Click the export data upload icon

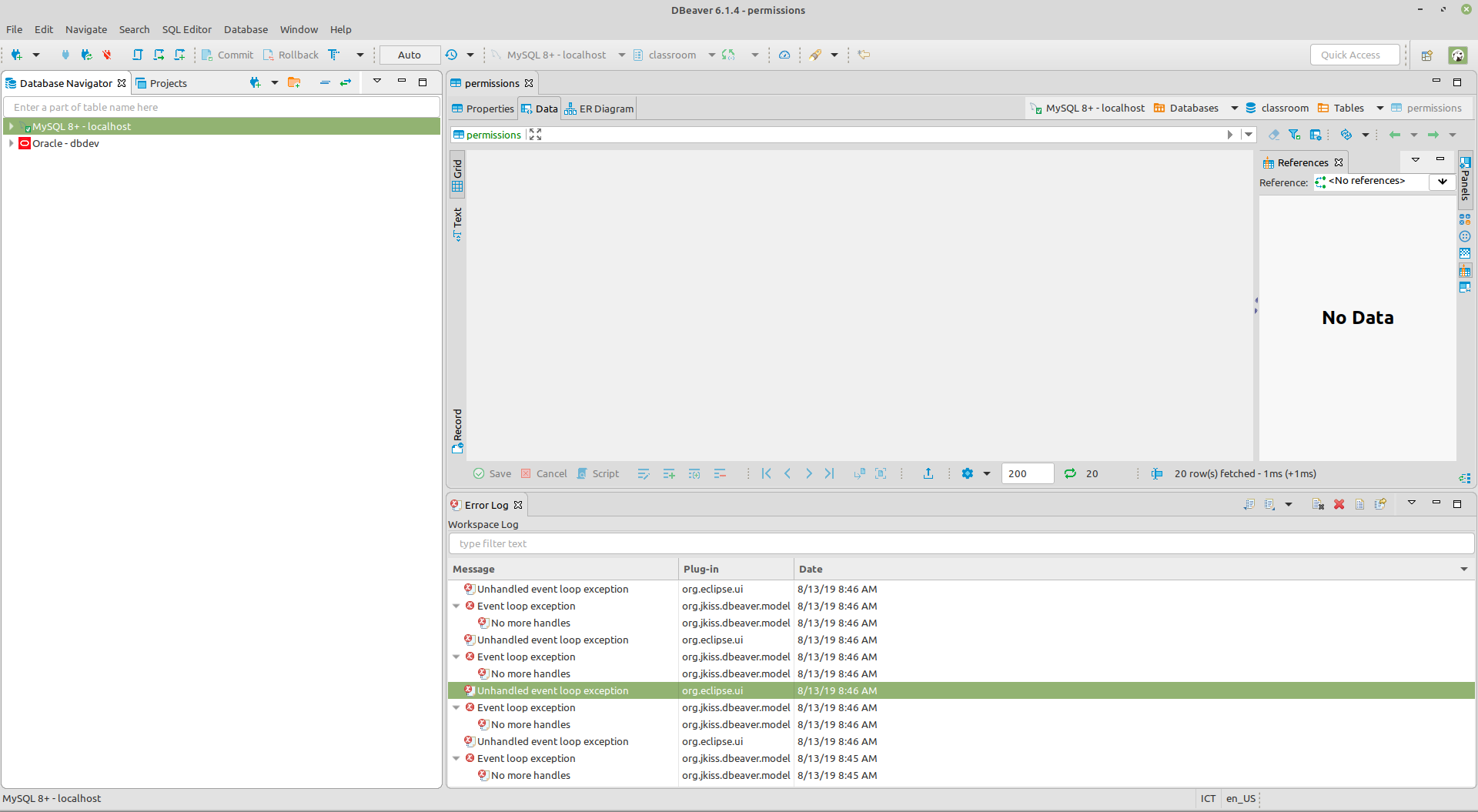pos(928,473)
